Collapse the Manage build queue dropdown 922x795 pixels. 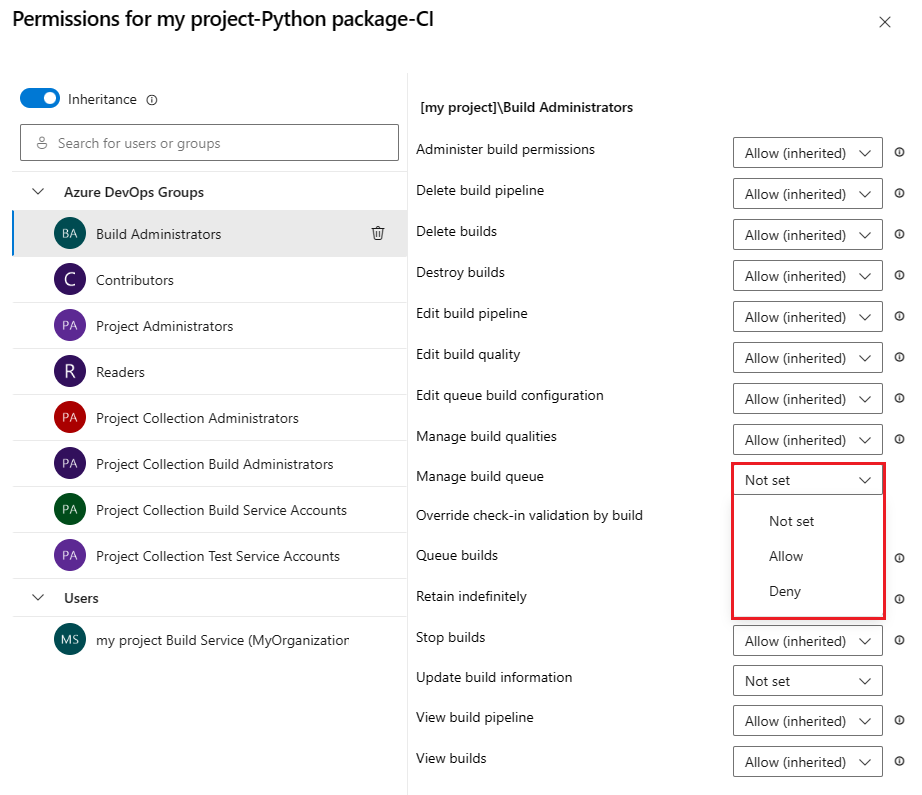point(807,480)
